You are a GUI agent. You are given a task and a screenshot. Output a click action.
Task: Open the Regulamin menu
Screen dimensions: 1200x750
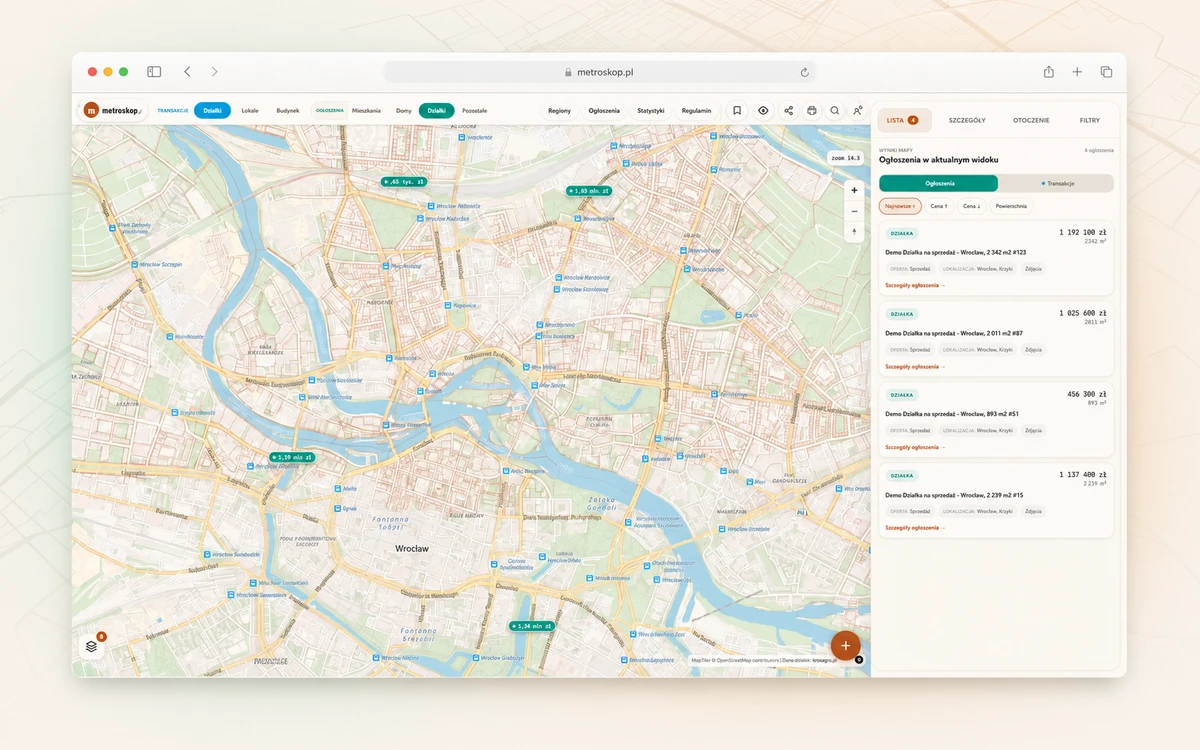pyautogui.click(x=697, y=111)
